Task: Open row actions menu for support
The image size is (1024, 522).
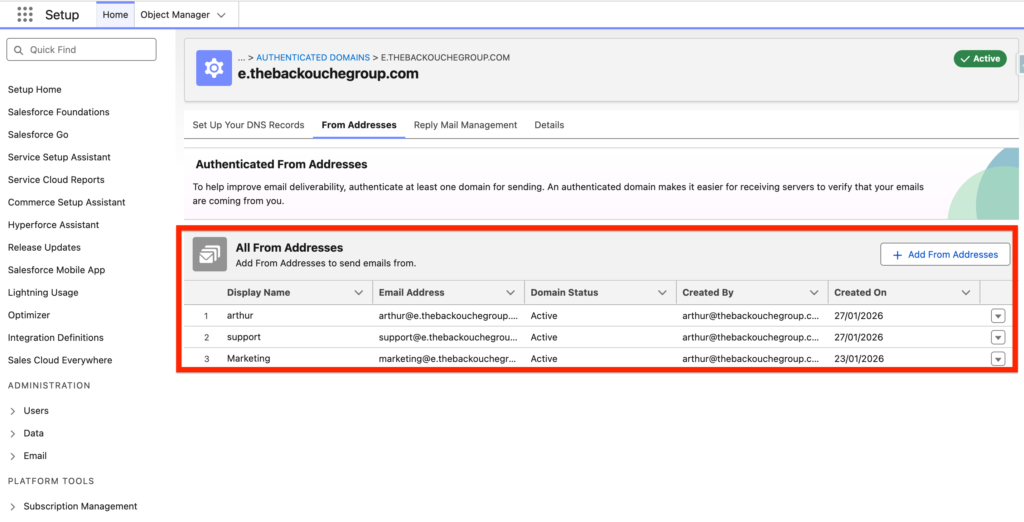Action: (997, 338)
